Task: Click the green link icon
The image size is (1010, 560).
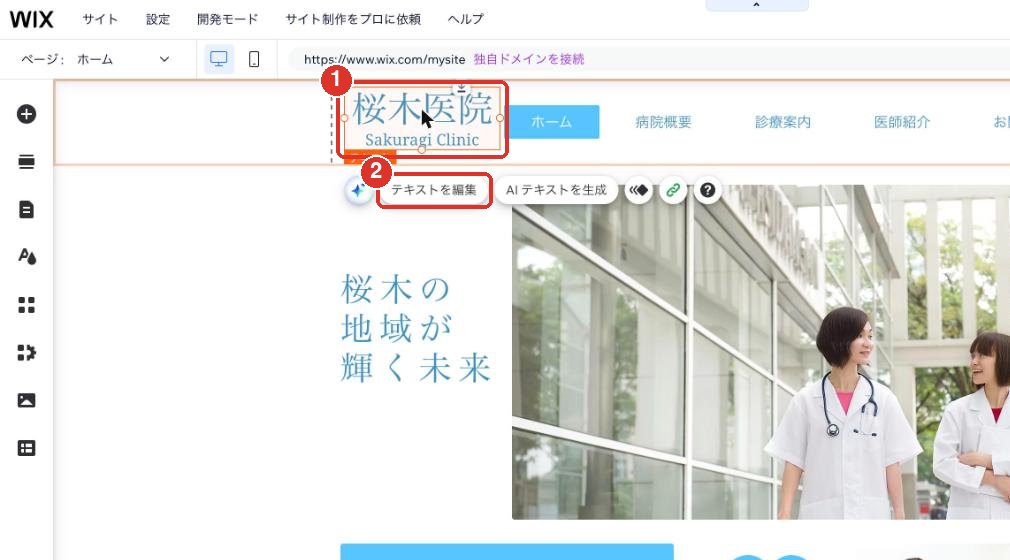Action: [673, 190]
